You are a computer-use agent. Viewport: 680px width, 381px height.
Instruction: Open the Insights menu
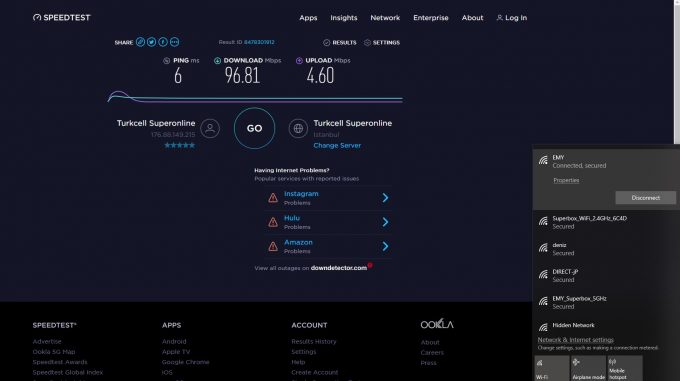pos(344,18)
